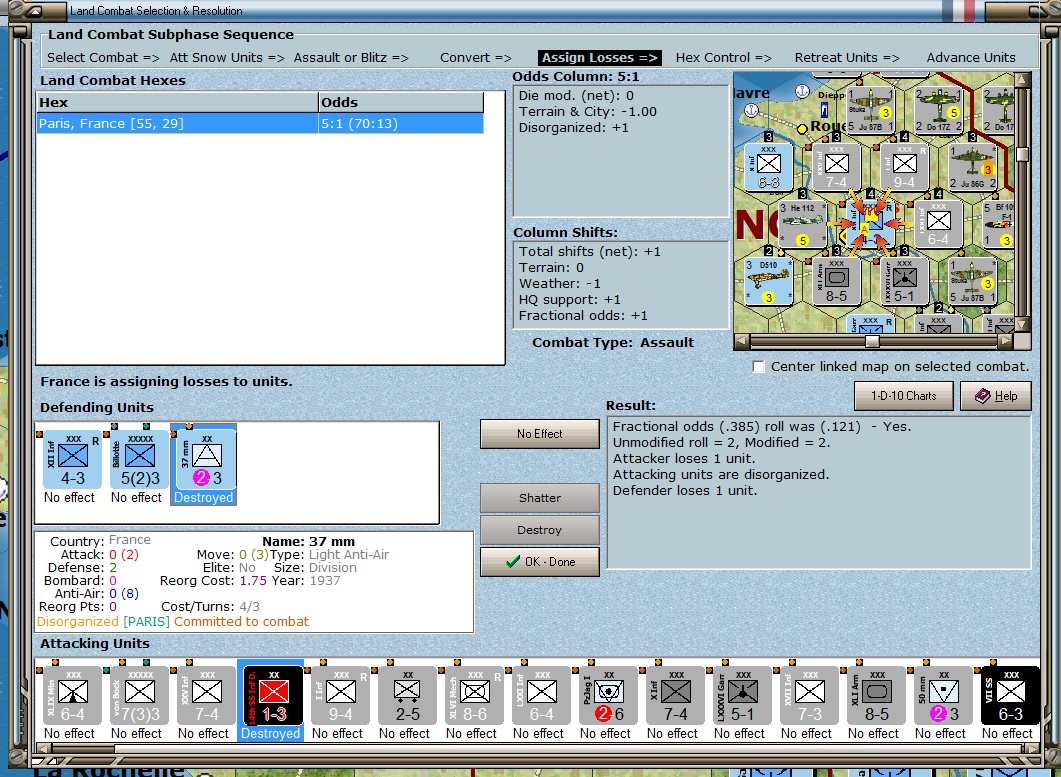Select the XVIII Inf 7-3 attacking unit
The width and height of the screenshot is (1061, 777).
[x=809, y=696]
